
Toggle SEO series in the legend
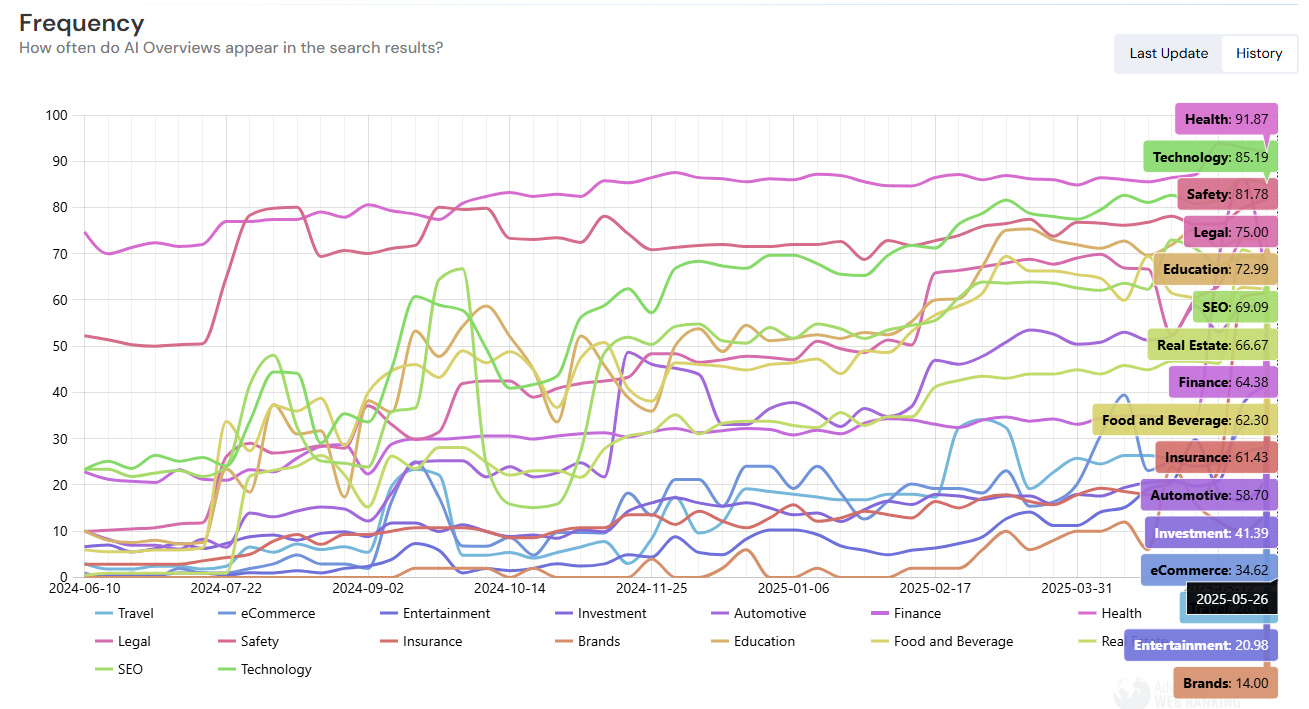pos(119,669)
